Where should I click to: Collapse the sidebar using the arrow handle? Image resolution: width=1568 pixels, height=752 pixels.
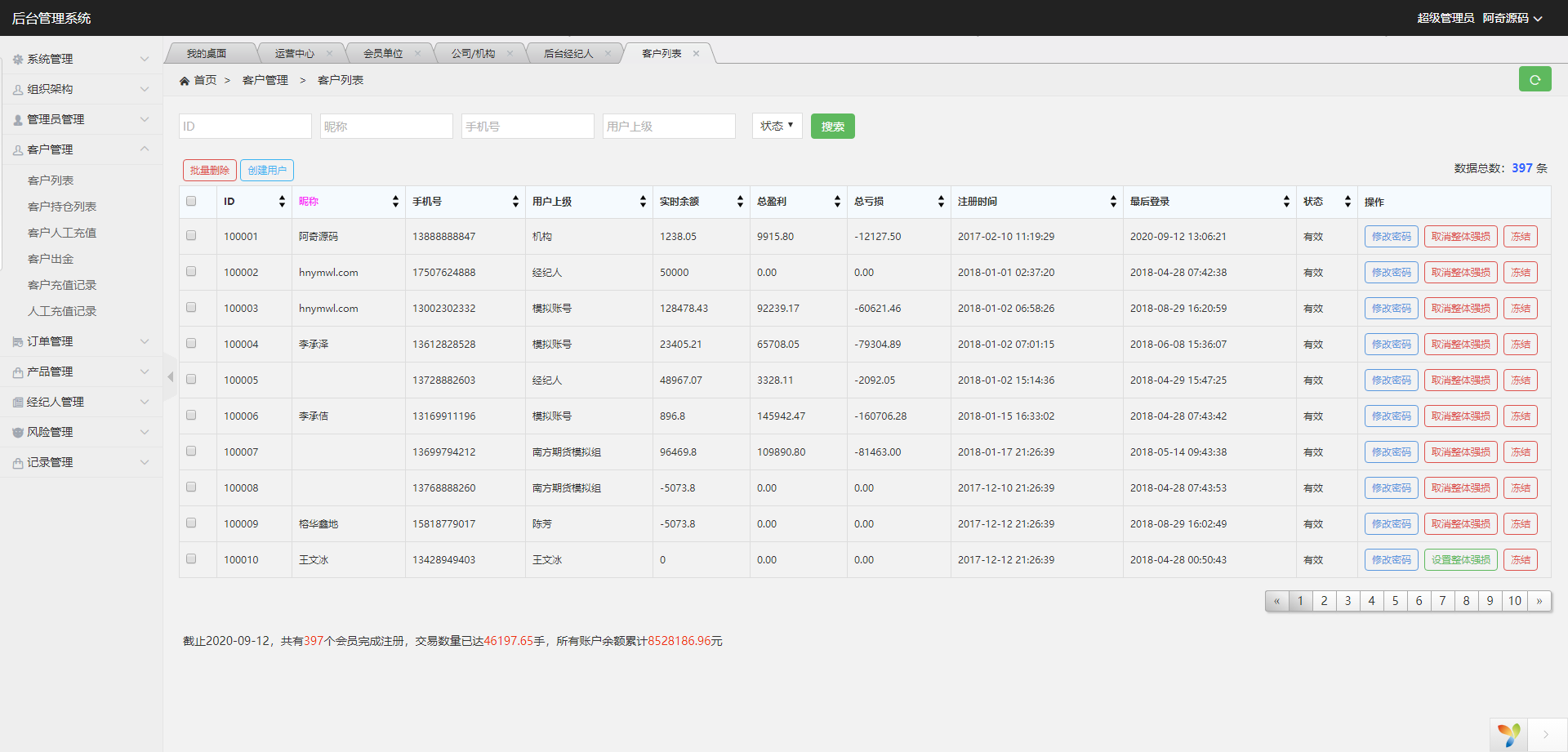[170, 376]
